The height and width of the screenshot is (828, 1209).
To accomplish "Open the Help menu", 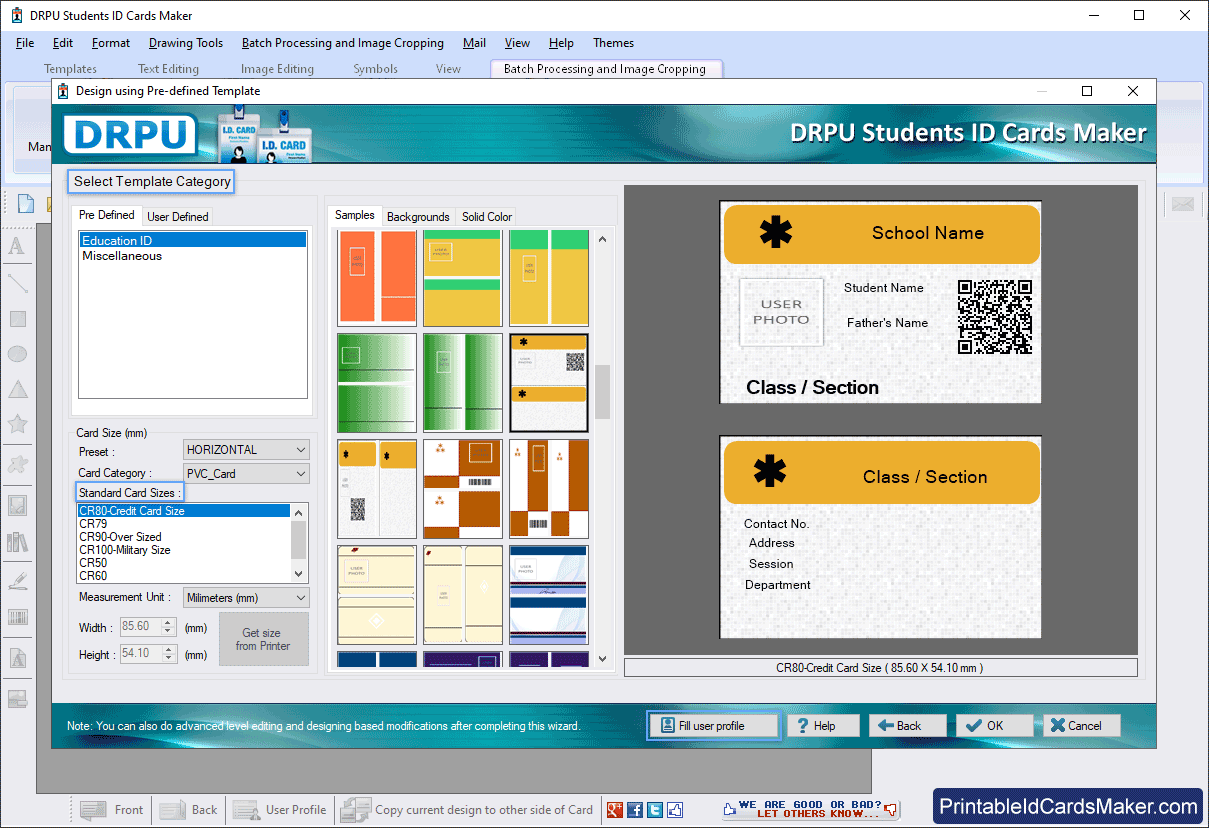I will (562, 43).
